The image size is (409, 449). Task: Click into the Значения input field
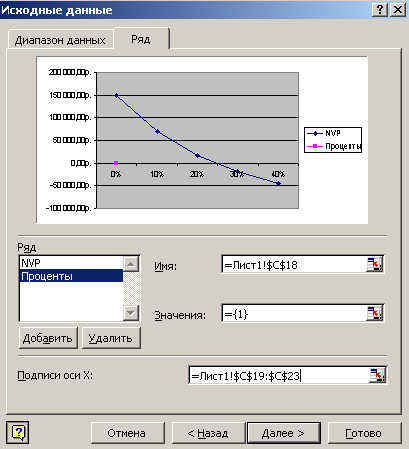point(294,313)
